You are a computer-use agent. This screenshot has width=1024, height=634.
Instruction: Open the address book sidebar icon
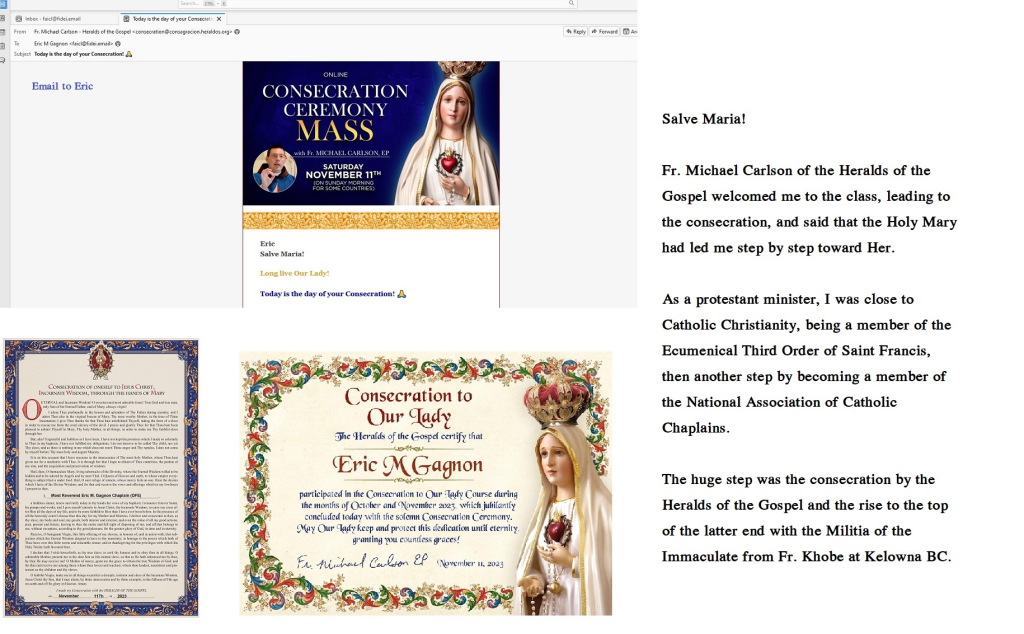[x=3, y=19]
